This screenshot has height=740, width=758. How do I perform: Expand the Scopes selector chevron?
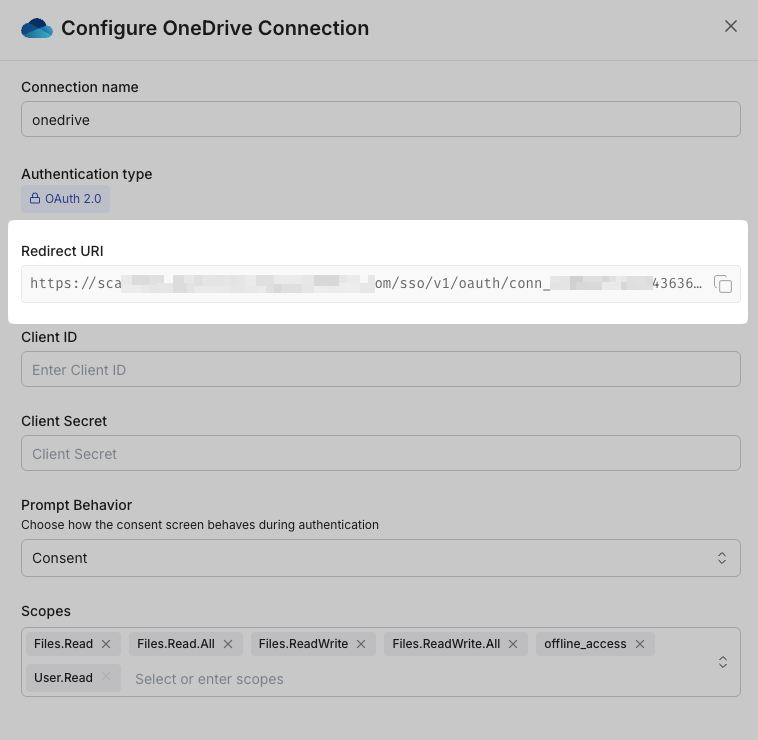point(723,662)
